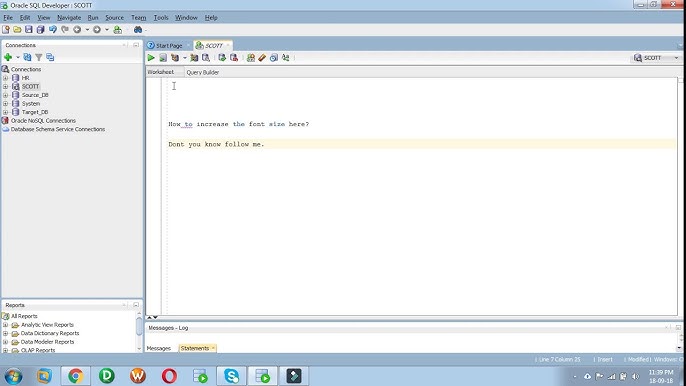The height and width of the screenshot is (386, 686).
Task: Select the Messages tab in log panel
Action: [158, 348]
